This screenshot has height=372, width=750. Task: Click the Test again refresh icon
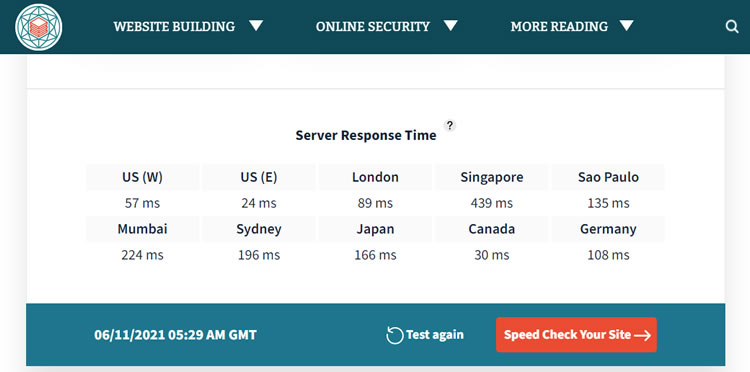(x=395, y=335)
